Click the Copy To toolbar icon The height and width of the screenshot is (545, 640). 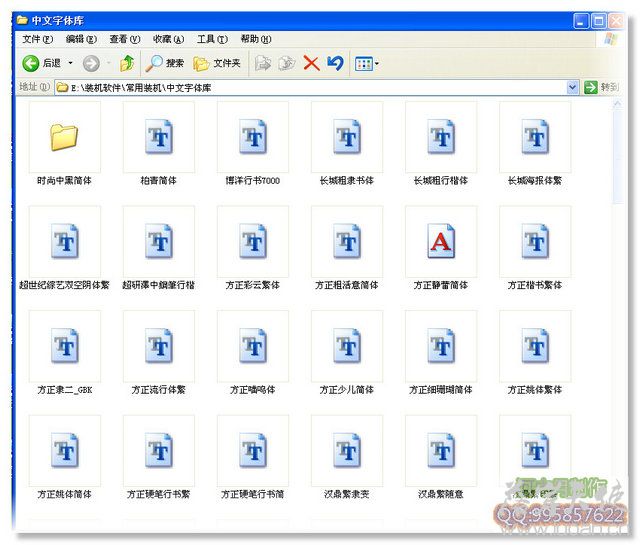click(x=287, y=63)
